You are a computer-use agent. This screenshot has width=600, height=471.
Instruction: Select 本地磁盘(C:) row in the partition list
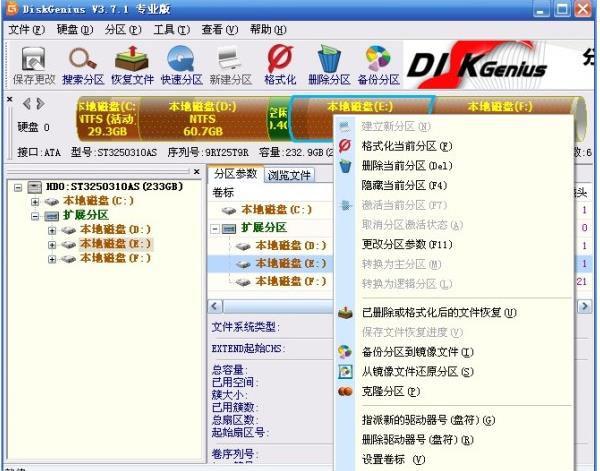pos(271,210)
